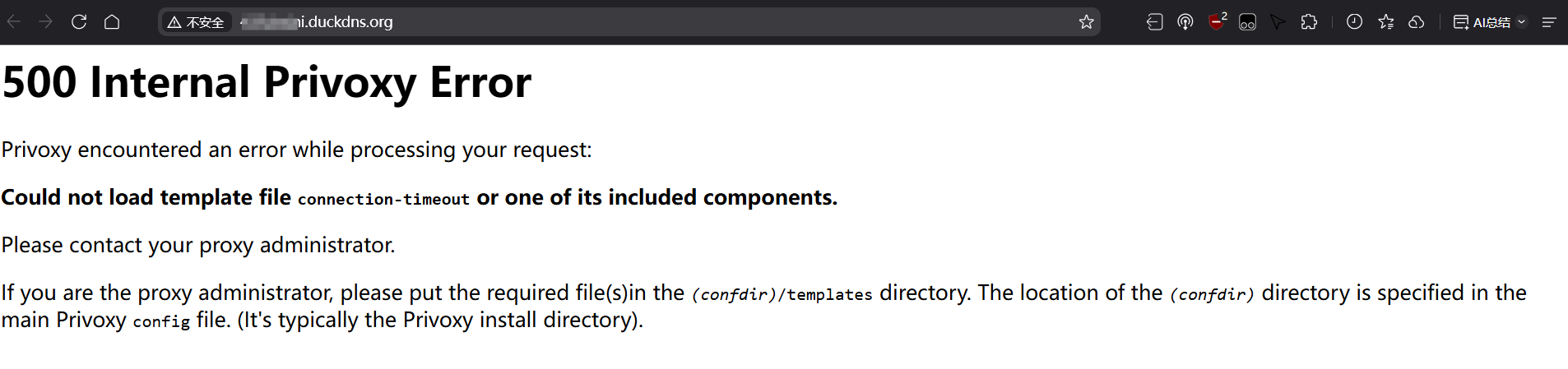Click the back navigation arrow
1568x369 pixels.
click(x=14, y=22)
